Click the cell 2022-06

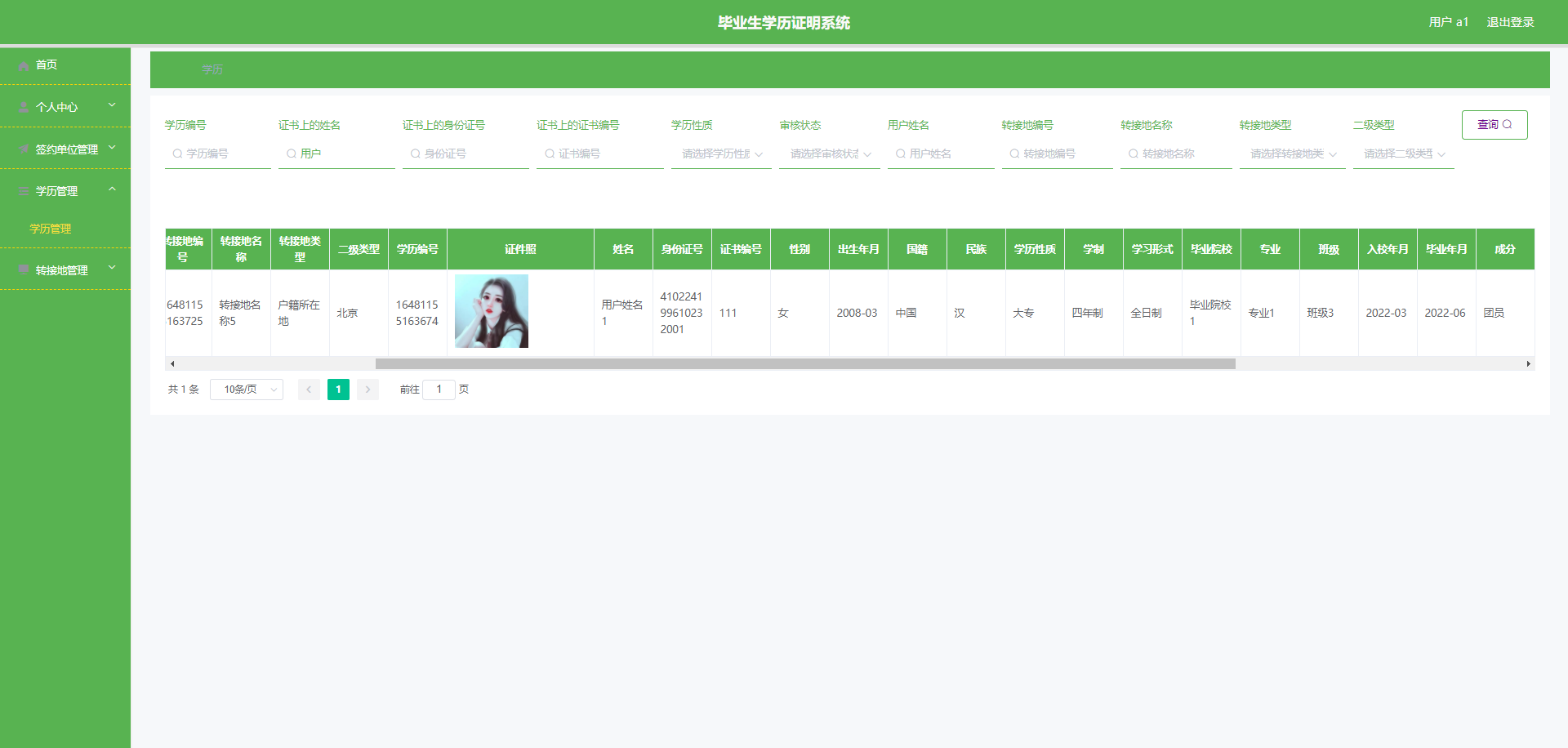click(1445, 313)
